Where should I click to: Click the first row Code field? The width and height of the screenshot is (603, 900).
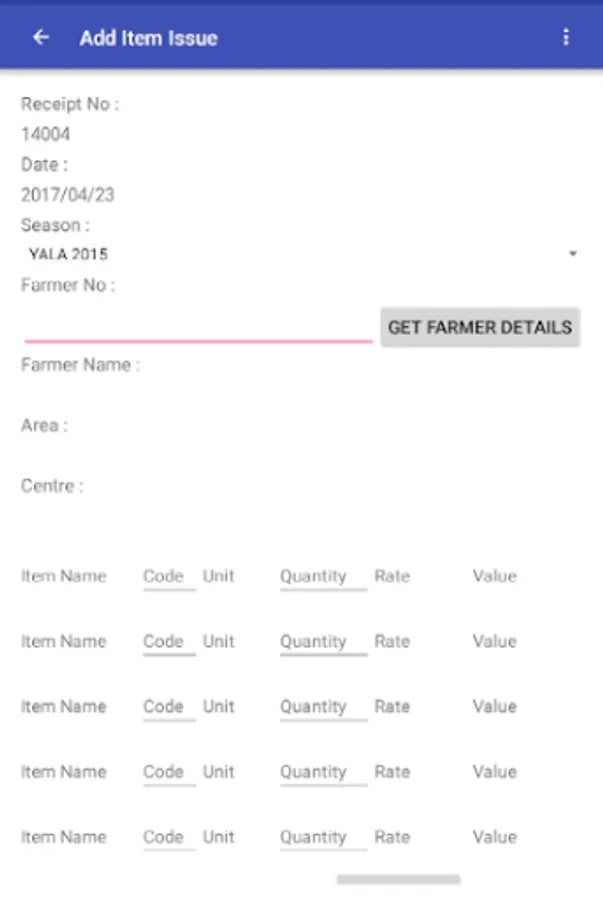point(168,577)
